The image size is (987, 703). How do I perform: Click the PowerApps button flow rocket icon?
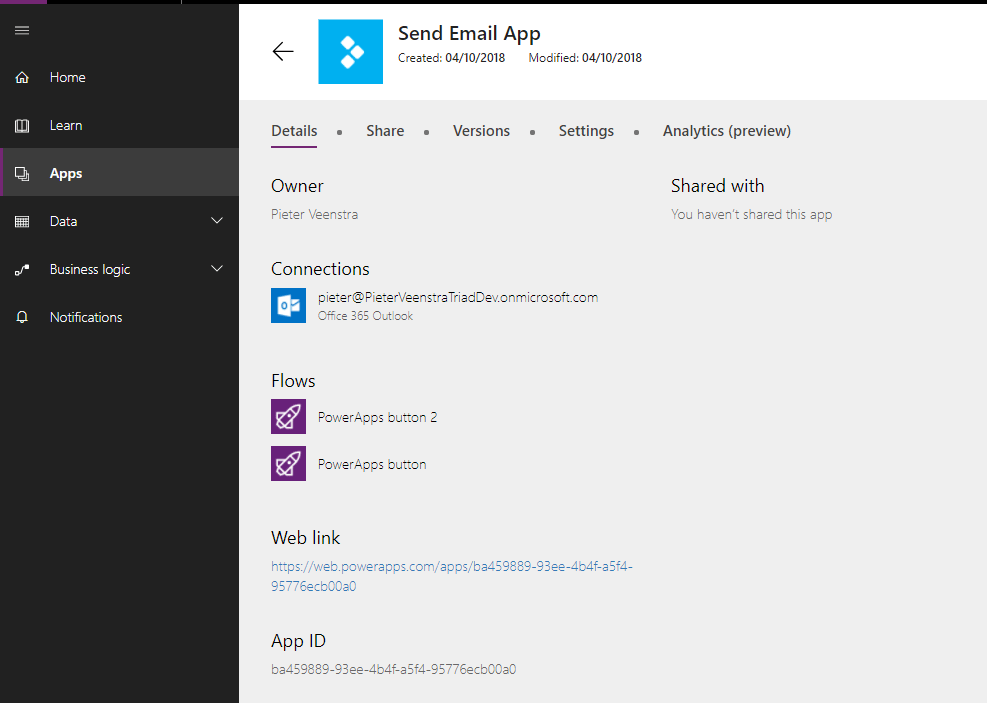[288, 463]
